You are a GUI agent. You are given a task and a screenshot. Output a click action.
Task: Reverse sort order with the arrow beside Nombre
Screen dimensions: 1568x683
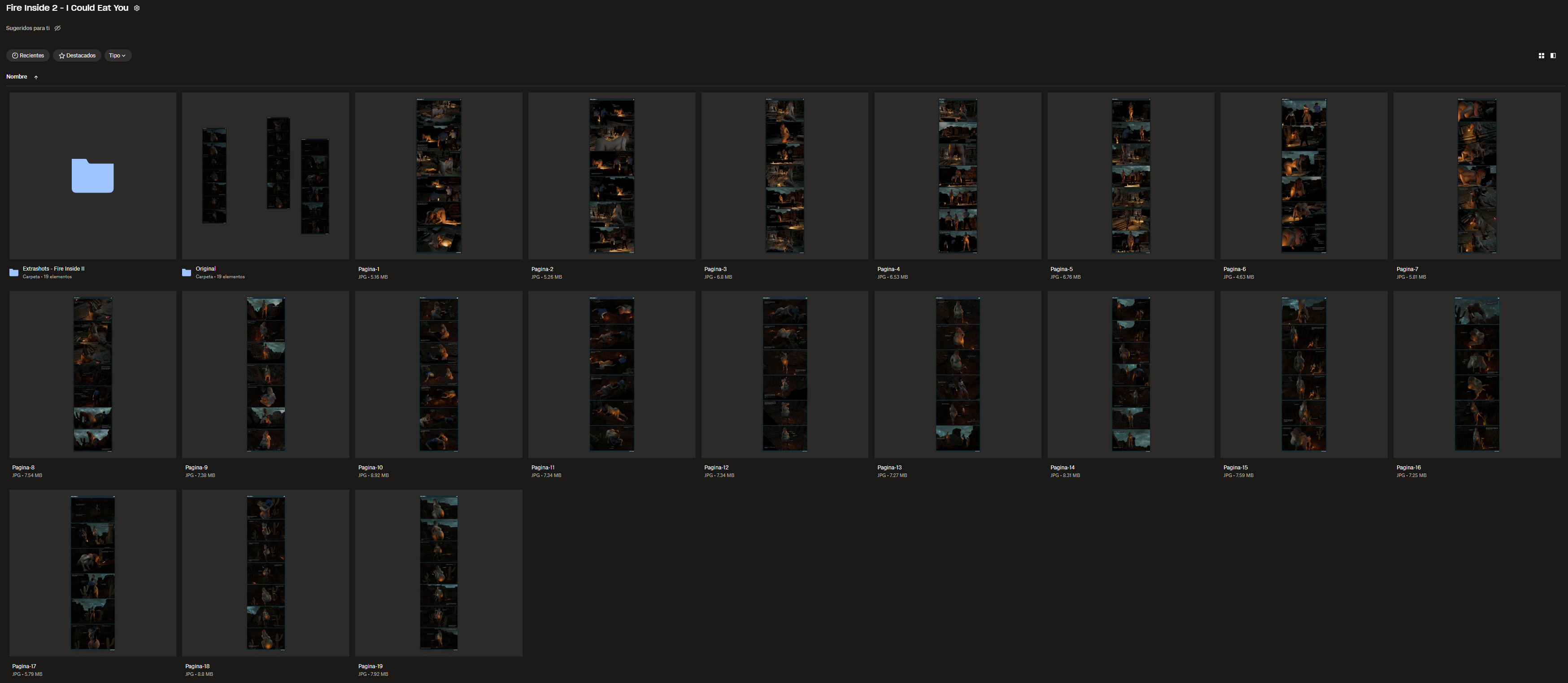click(x=36, y=77)
